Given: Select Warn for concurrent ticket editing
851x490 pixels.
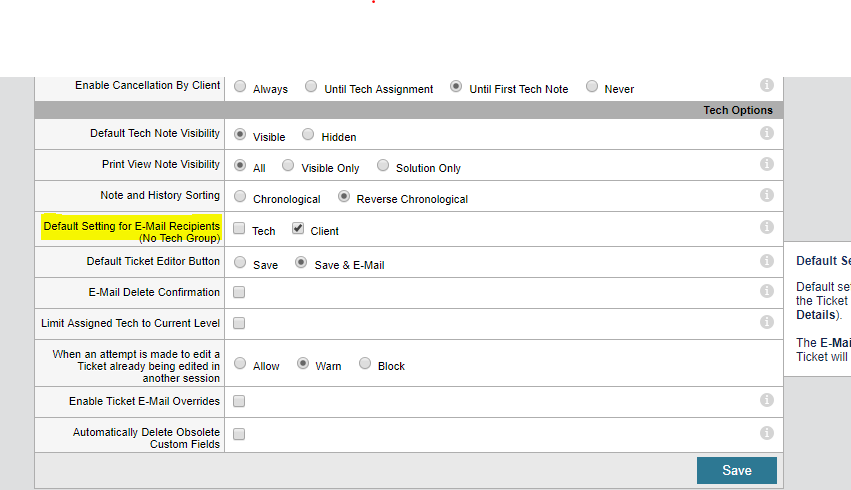Looking at the screenshot, I should [x=303, y=363].
